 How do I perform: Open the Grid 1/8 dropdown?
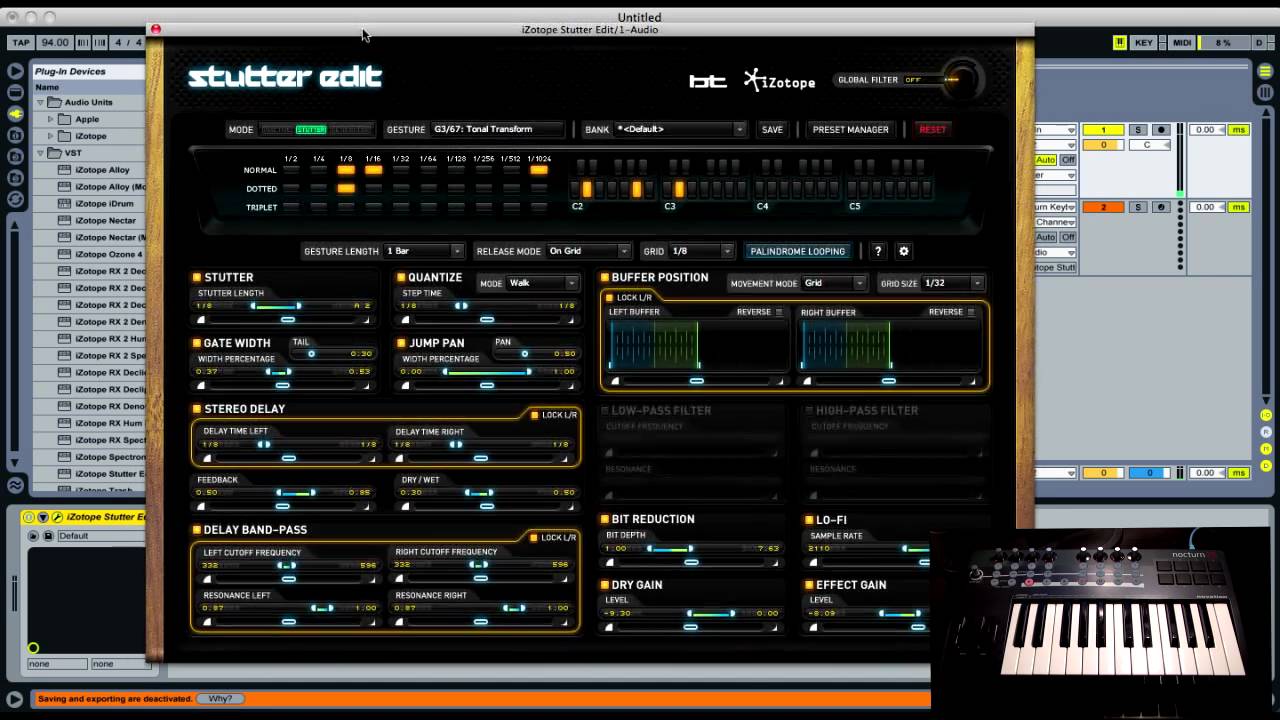701,251
